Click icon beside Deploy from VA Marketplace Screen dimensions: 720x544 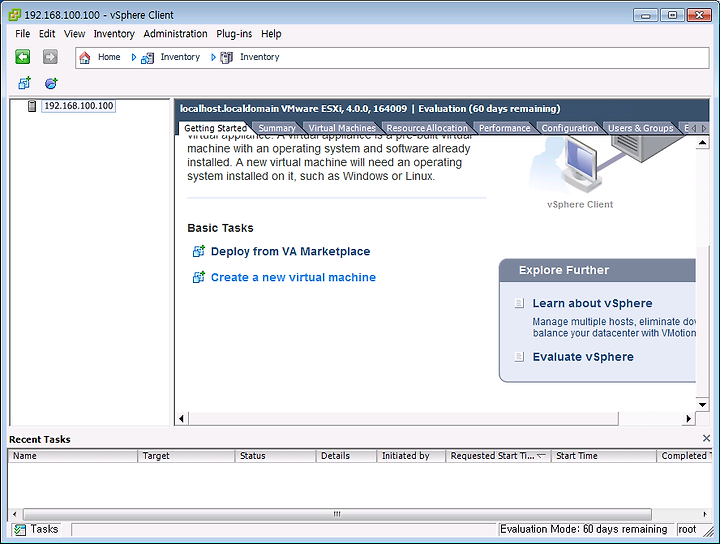[x=198, y=251]
